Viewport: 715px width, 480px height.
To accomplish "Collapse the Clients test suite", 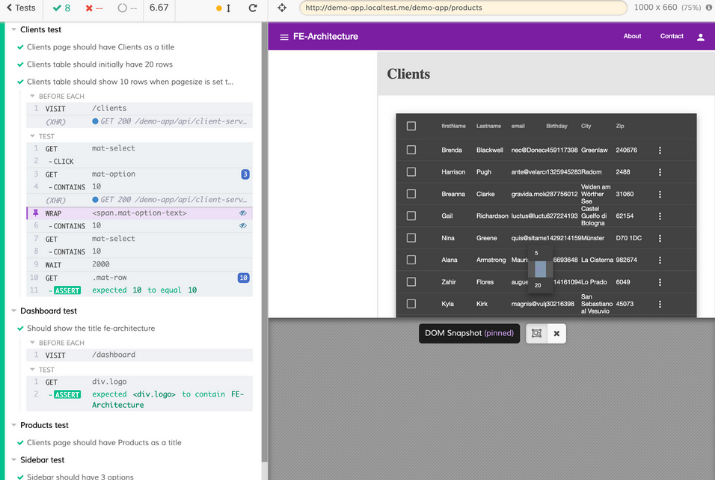I will tap(13, 30).
